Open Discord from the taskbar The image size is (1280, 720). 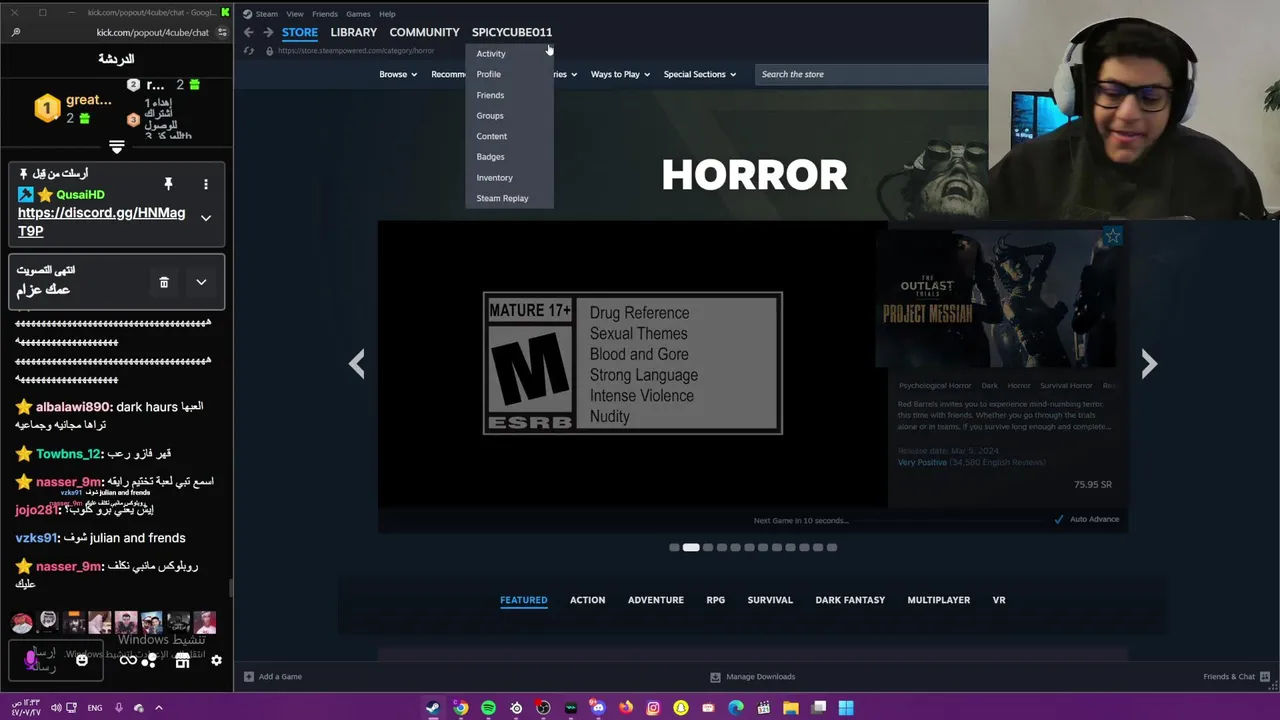[598, 707]
